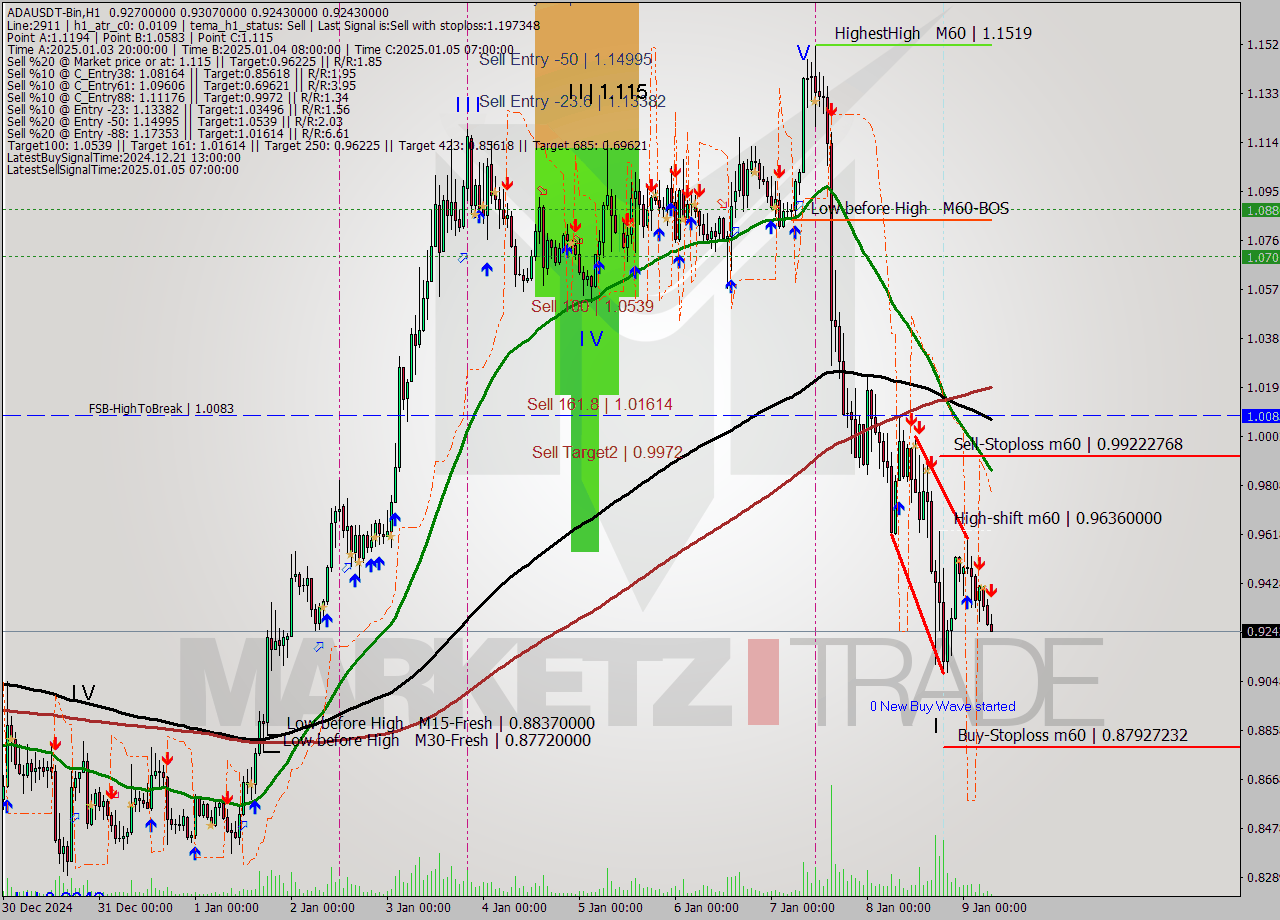
Task: Click the 'LatestSellSignalTime:2025.01.05 07:00:00' line
Action: [123, 170]
